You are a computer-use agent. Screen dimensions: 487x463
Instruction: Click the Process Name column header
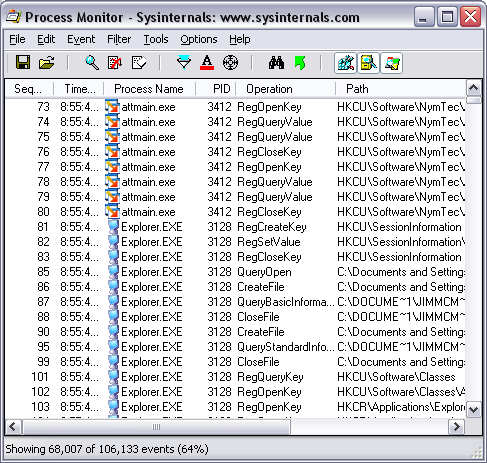149,89
